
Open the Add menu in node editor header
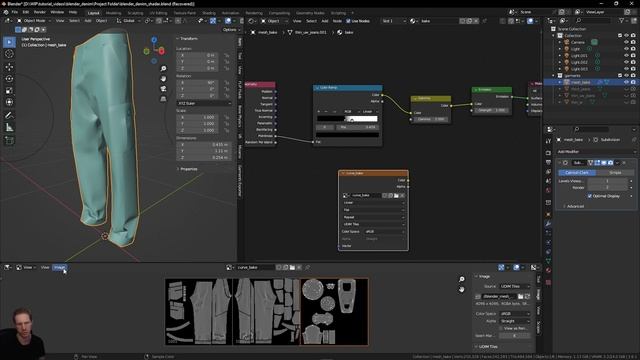[324, 21]
